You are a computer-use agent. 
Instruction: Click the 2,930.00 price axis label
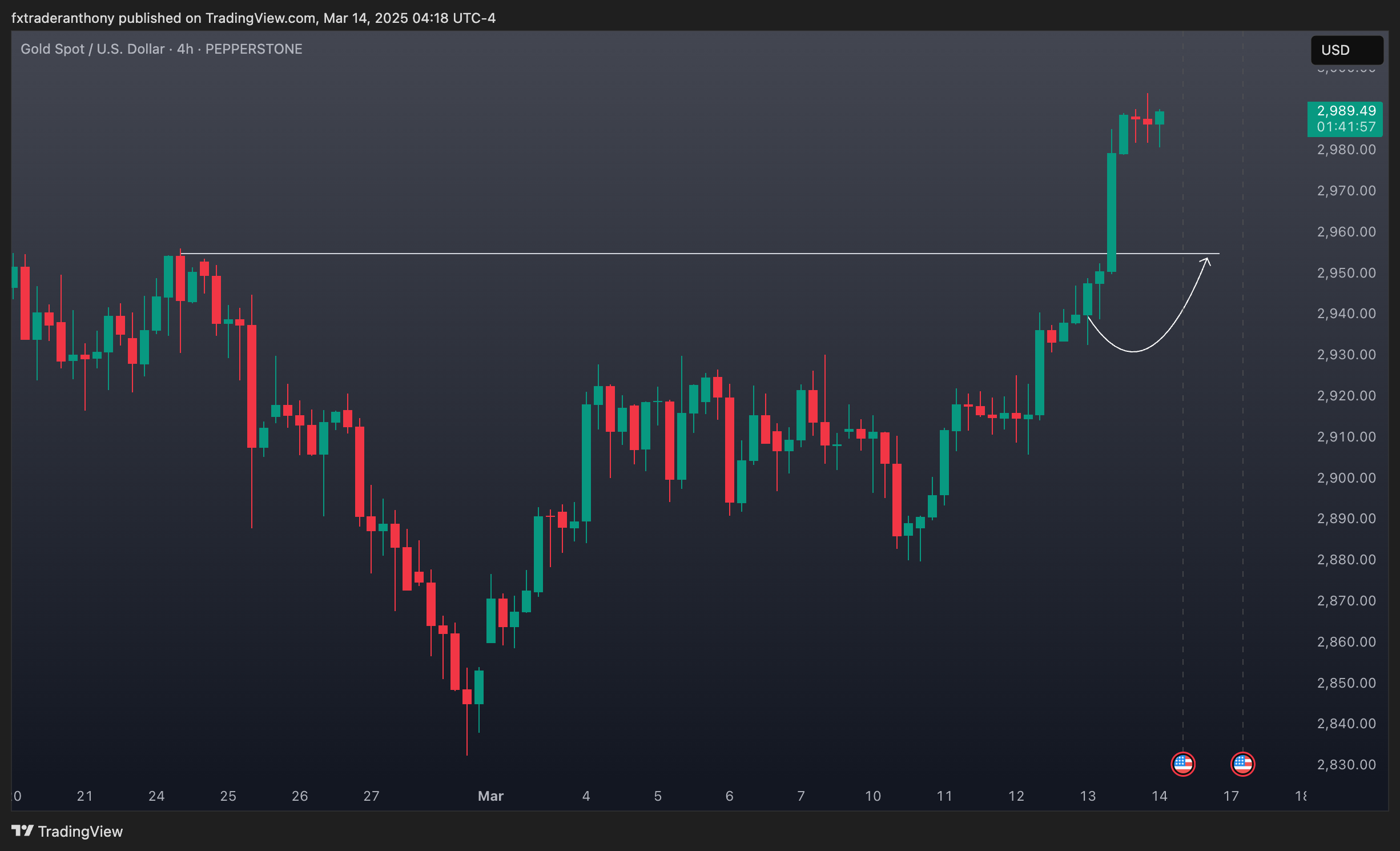coord(1346,355)
